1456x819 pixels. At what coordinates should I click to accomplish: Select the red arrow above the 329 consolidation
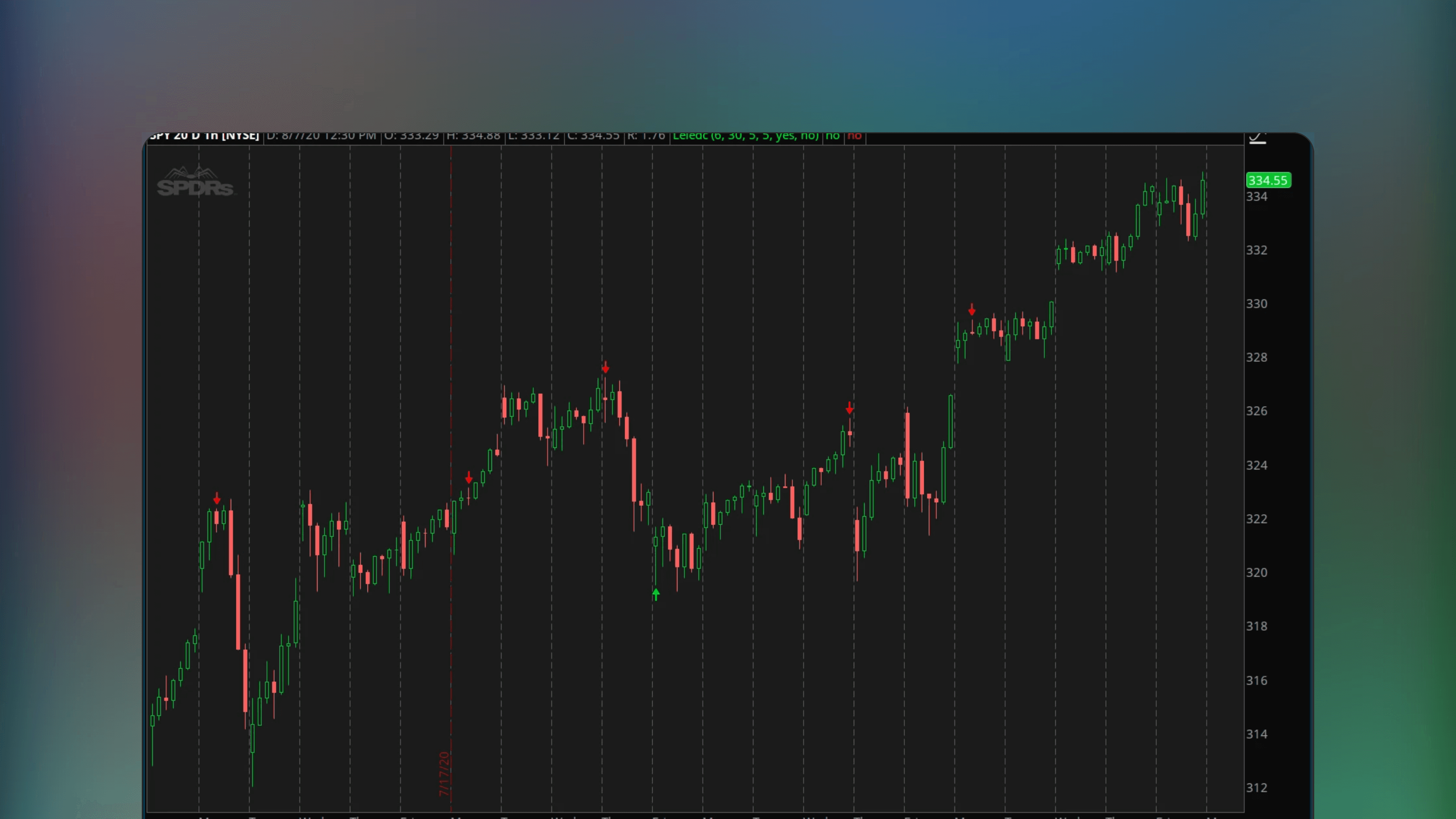(x=972, y=310)
